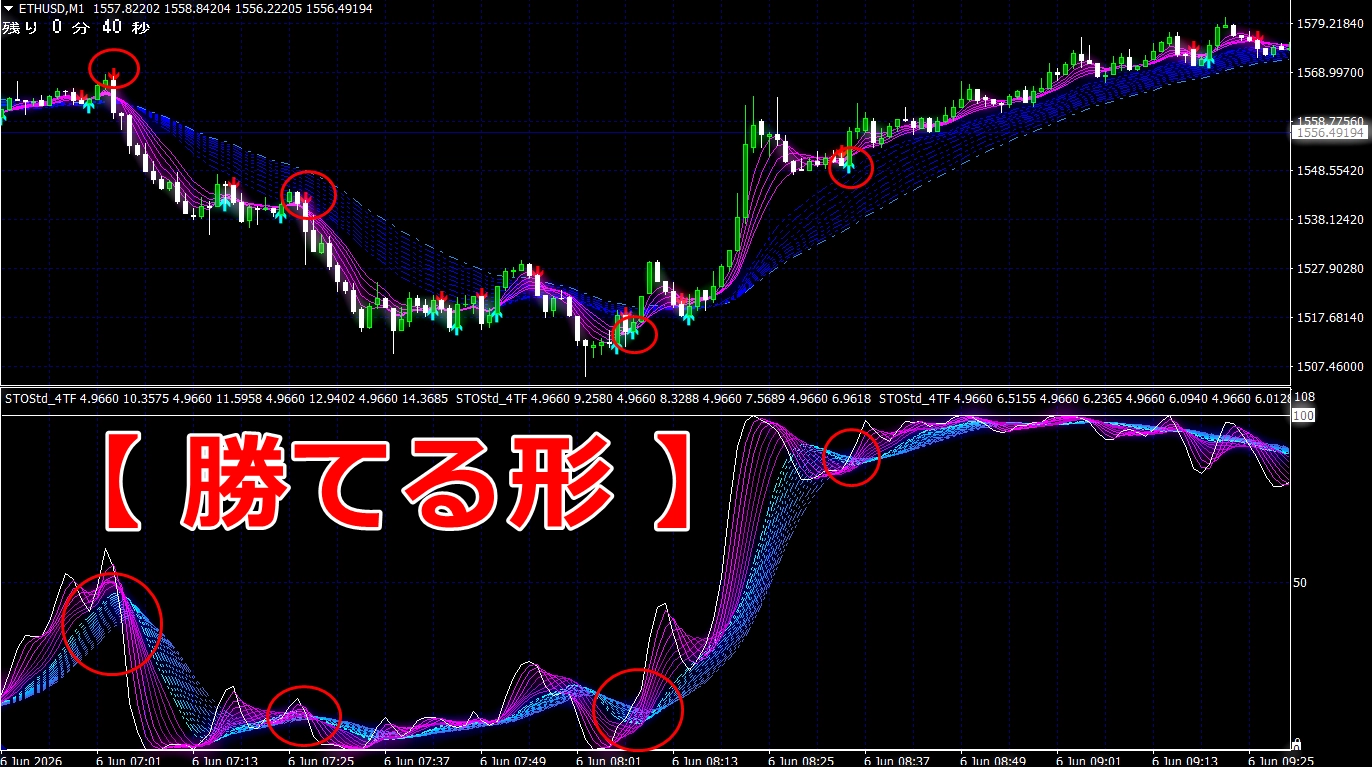1372x767 pixels.
Task: Click the 6 Jun 08:13 time label
Action: pyautogui.click(x=706, y=760)
